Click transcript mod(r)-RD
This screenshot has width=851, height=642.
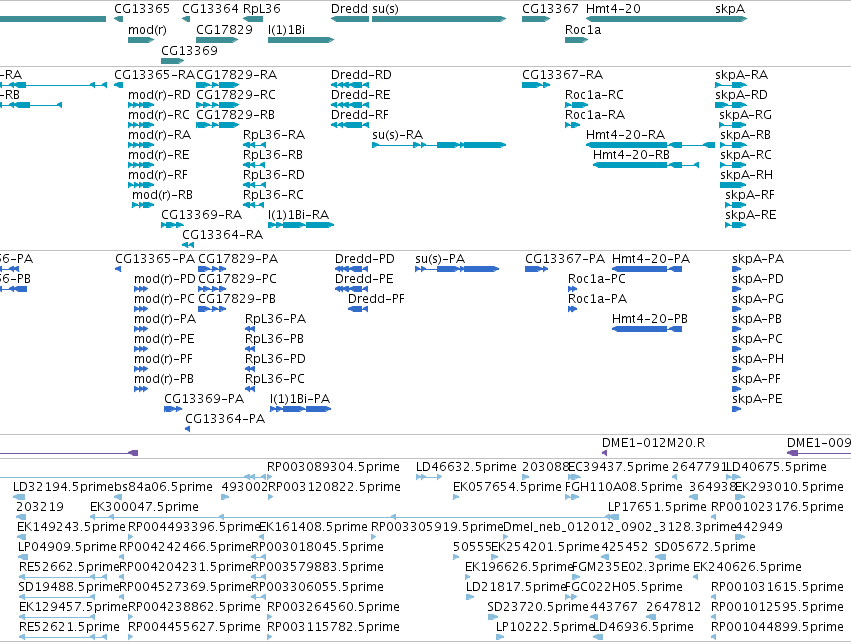point(159,95)
